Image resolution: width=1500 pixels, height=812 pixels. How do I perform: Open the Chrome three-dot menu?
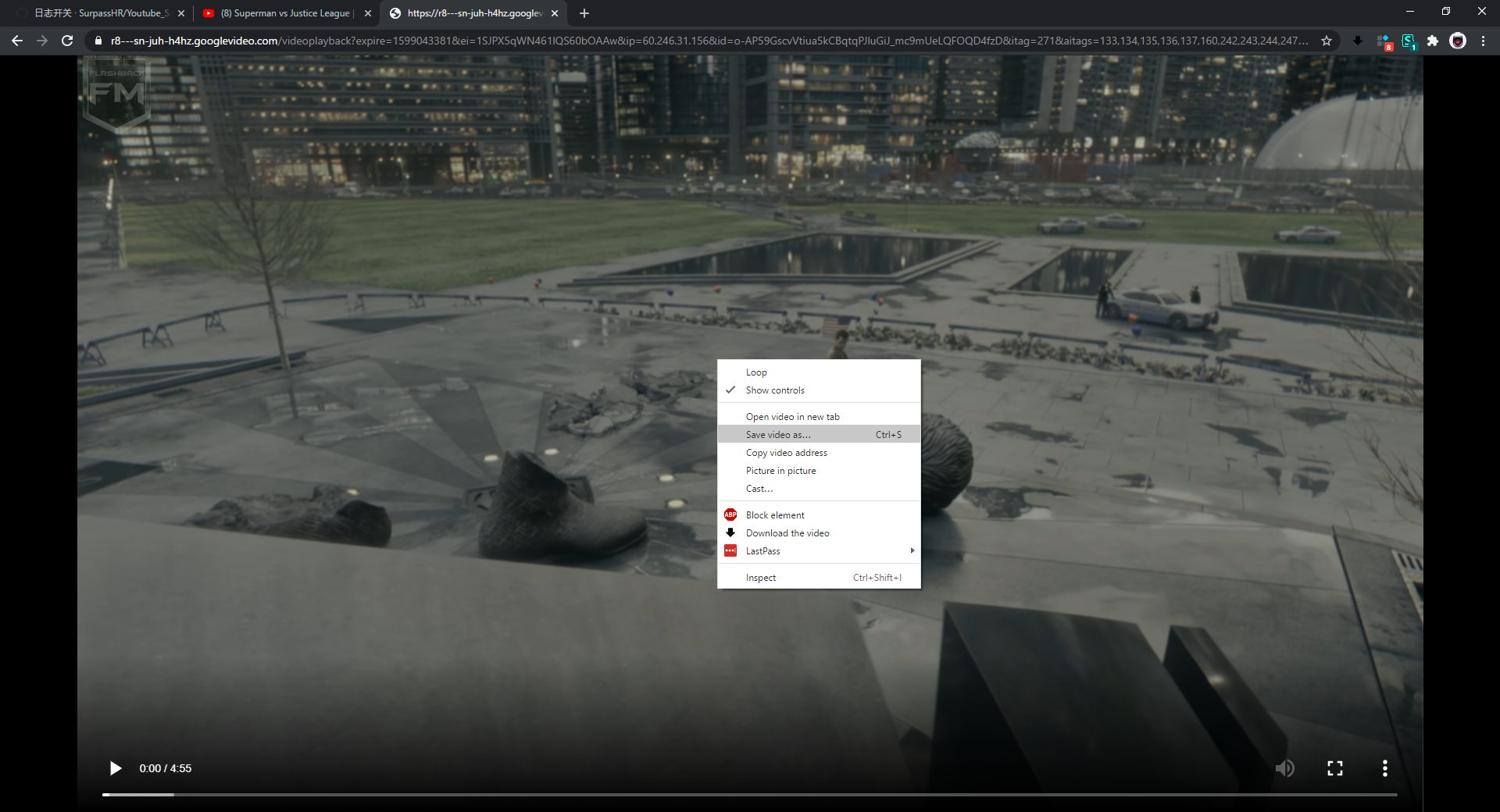(1483, 41)
